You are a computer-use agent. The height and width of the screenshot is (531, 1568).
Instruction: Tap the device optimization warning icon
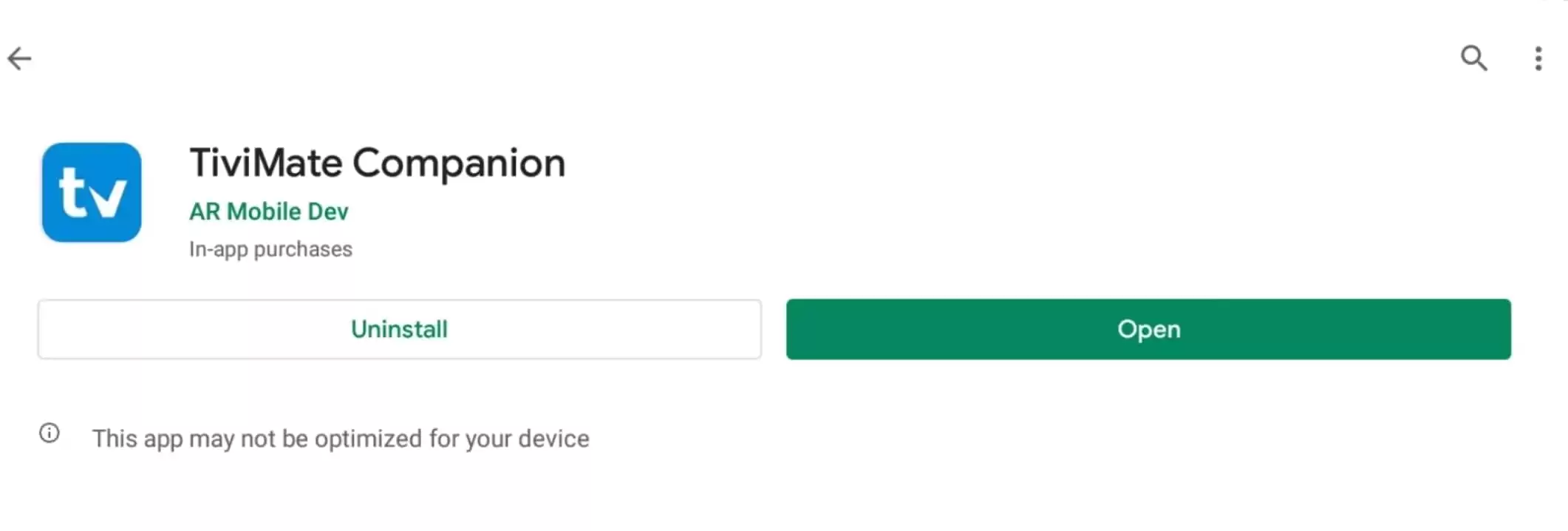click(50, 433)
